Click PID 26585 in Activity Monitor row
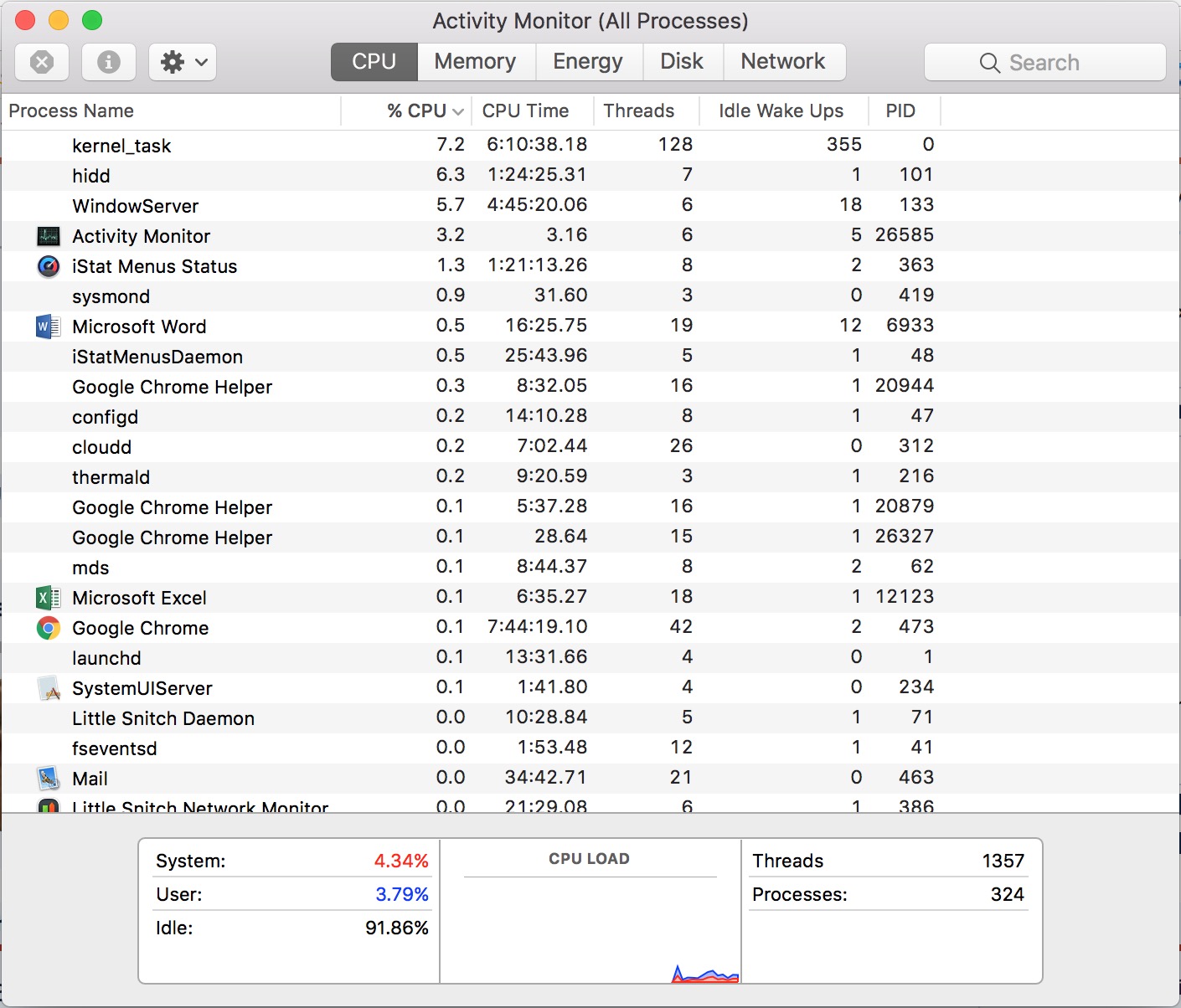The width and height of the screenshot is (1181, 1008). (x=905, y=234)
